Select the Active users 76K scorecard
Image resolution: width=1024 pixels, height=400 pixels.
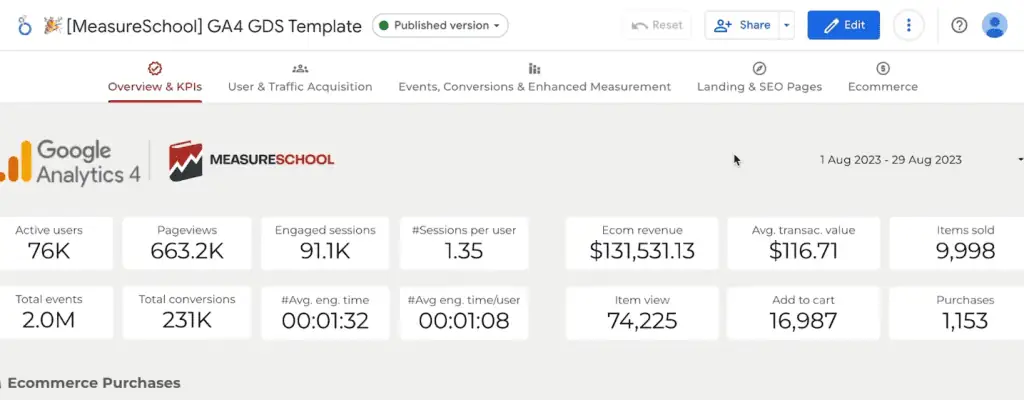tap(56, 243)
